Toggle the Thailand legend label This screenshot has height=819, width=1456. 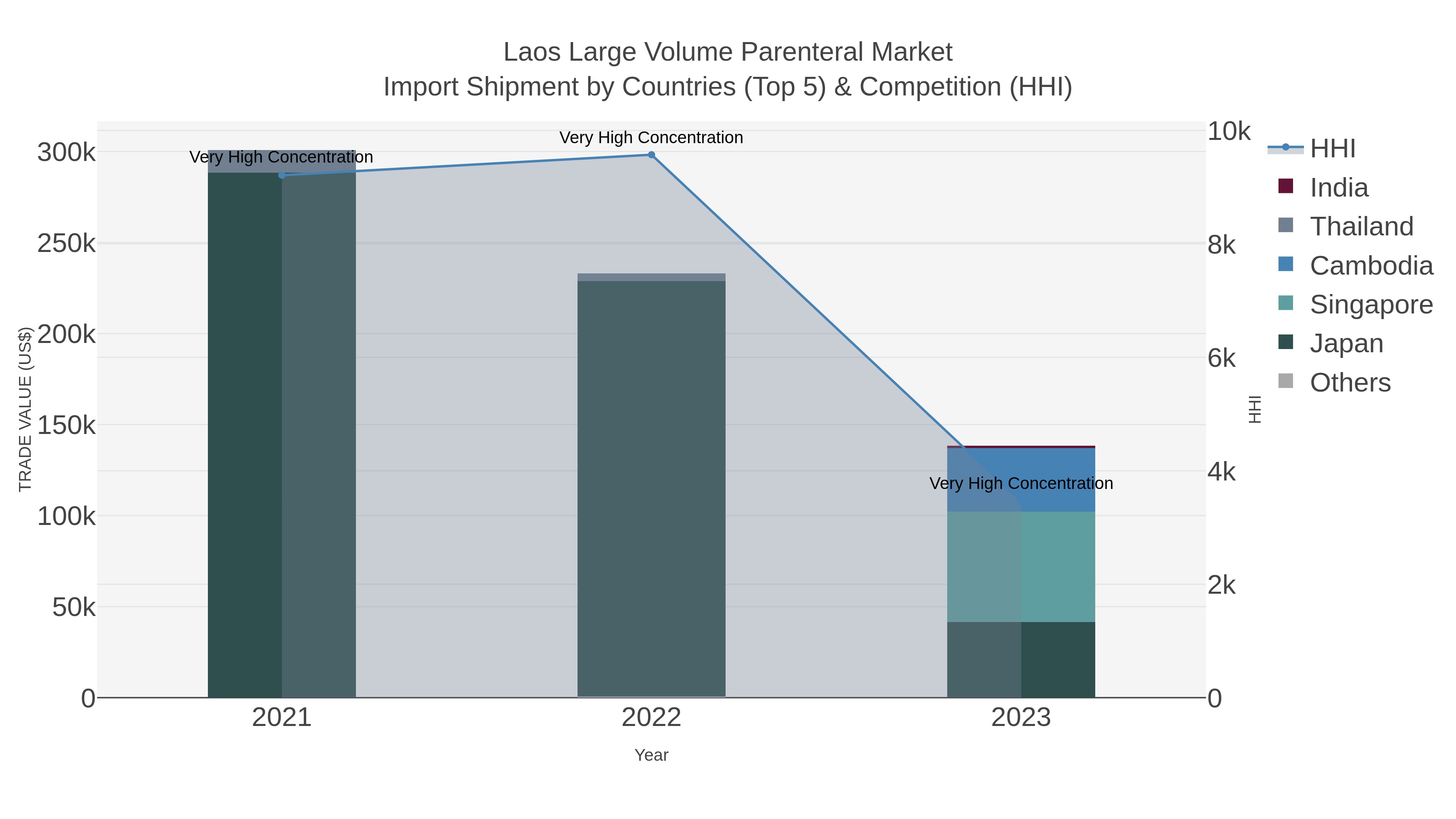coord(1362,226)
